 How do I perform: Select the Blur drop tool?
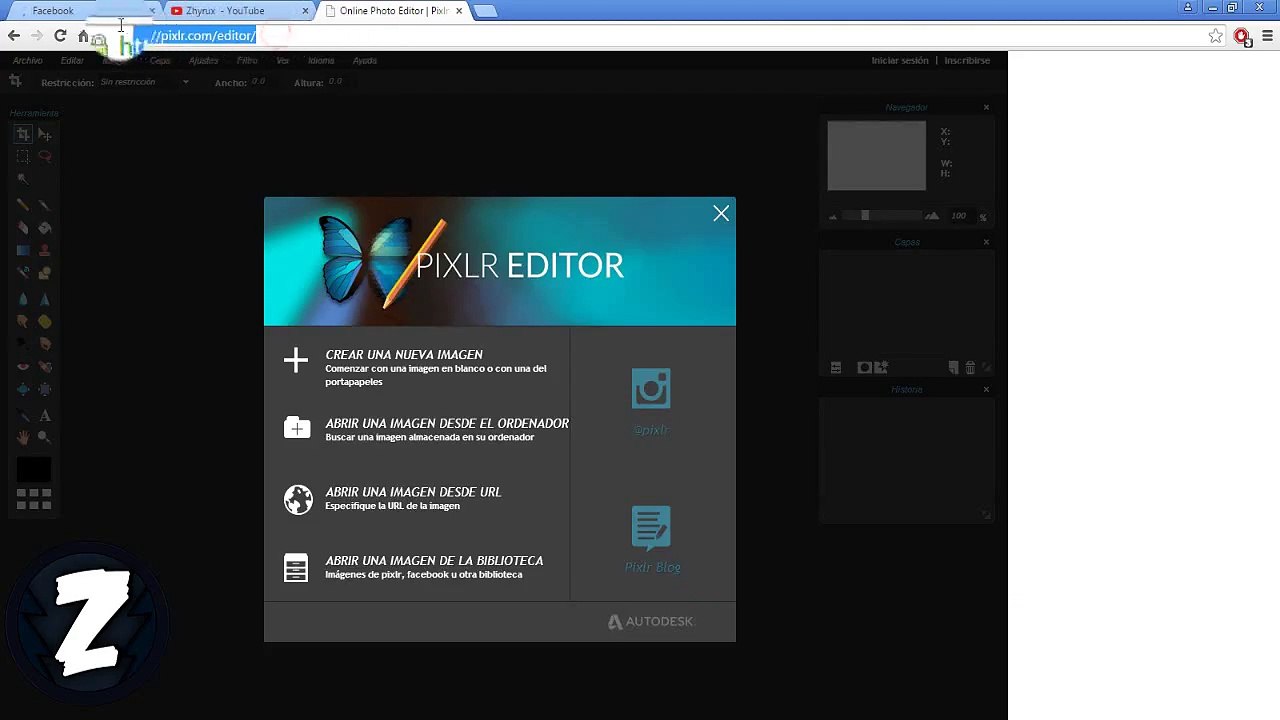pyautogui.click(x=23, y=299)
